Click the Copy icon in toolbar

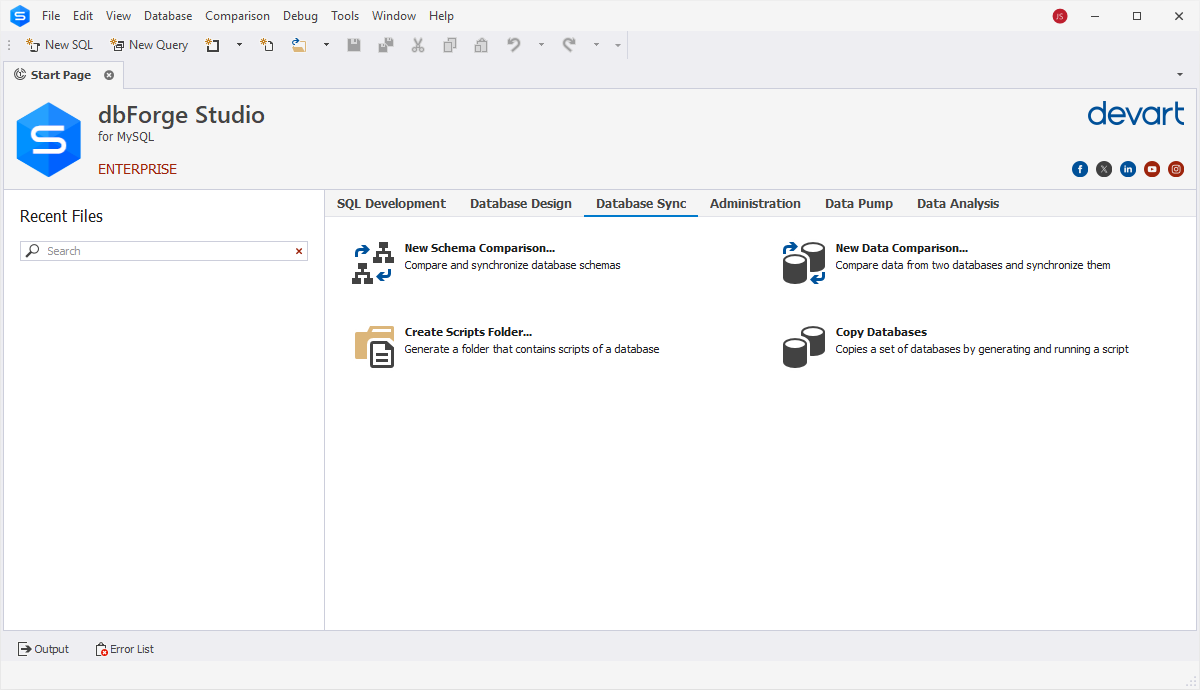450,45
